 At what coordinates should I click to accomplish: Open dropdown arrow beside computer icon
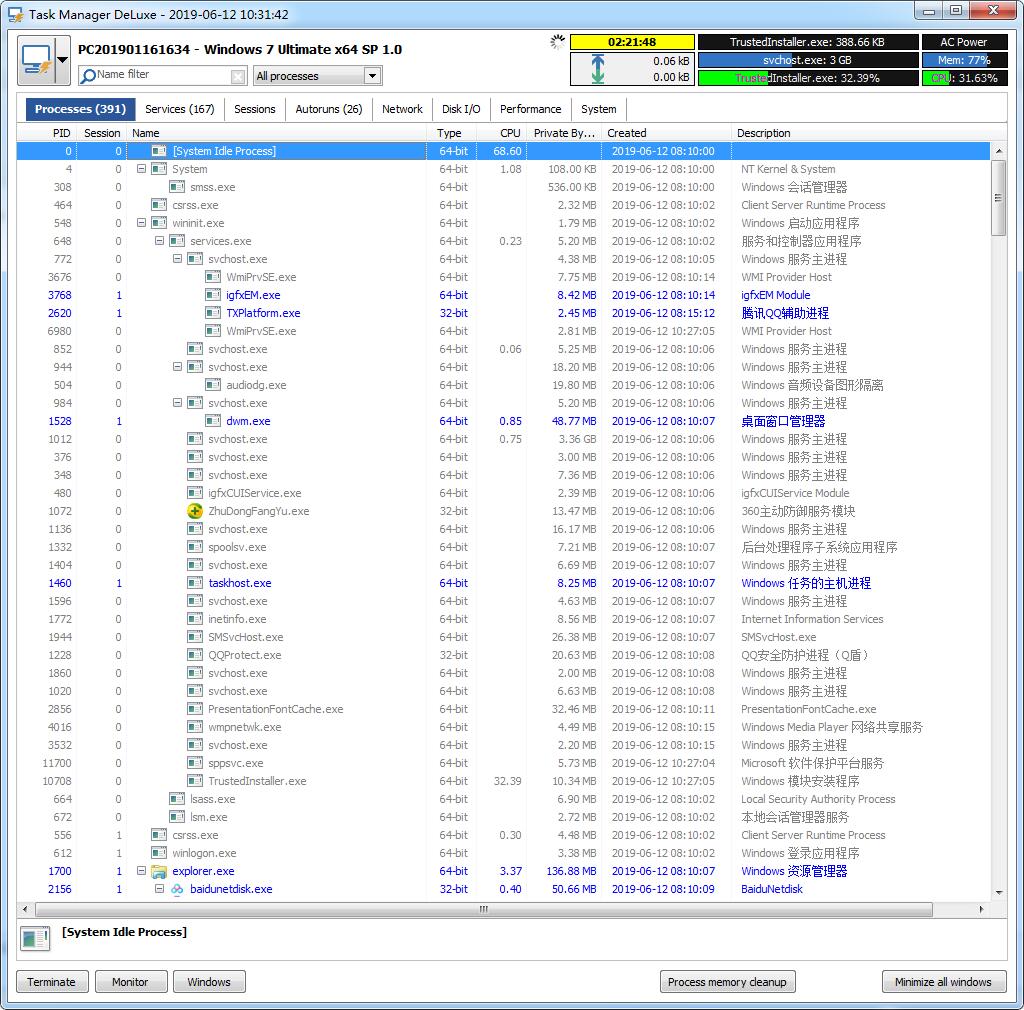(62, 60)
